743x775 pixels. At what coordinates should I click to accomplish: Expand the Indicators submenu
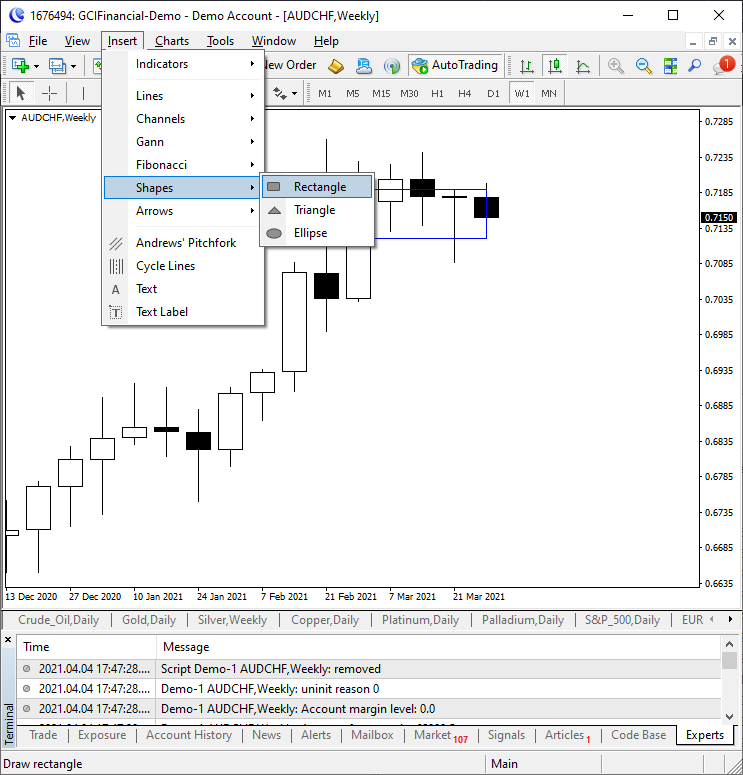point(183,64)
